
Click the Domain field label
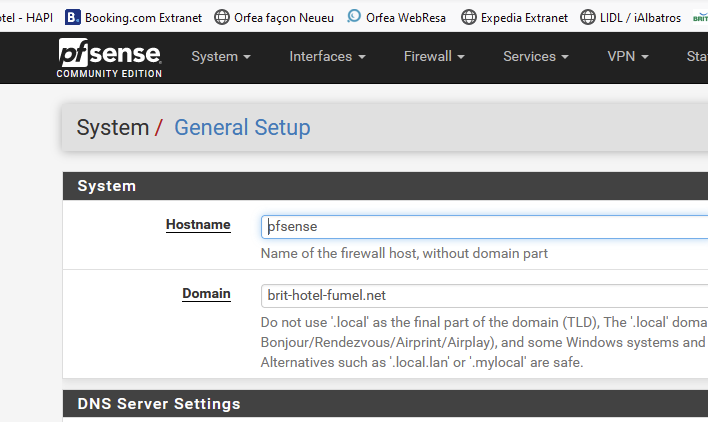[206, 294]
